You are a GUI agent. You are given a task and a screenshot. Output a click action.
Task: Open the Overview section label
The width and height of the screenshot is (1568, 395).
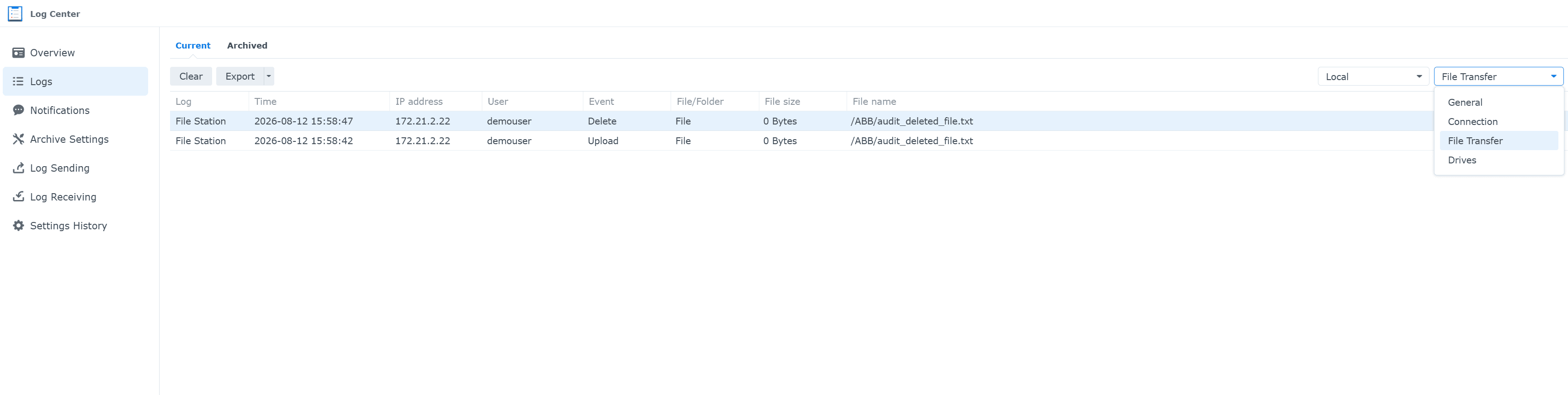(x=53, y=53)
